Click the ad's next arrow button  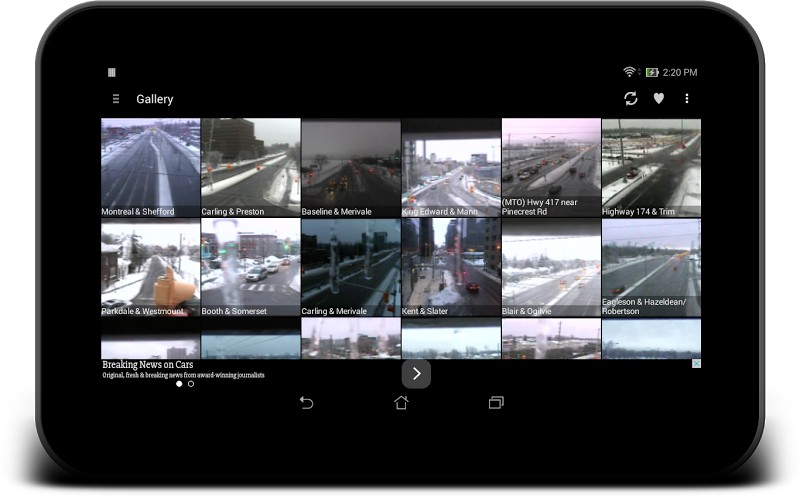tap(416, 374)
